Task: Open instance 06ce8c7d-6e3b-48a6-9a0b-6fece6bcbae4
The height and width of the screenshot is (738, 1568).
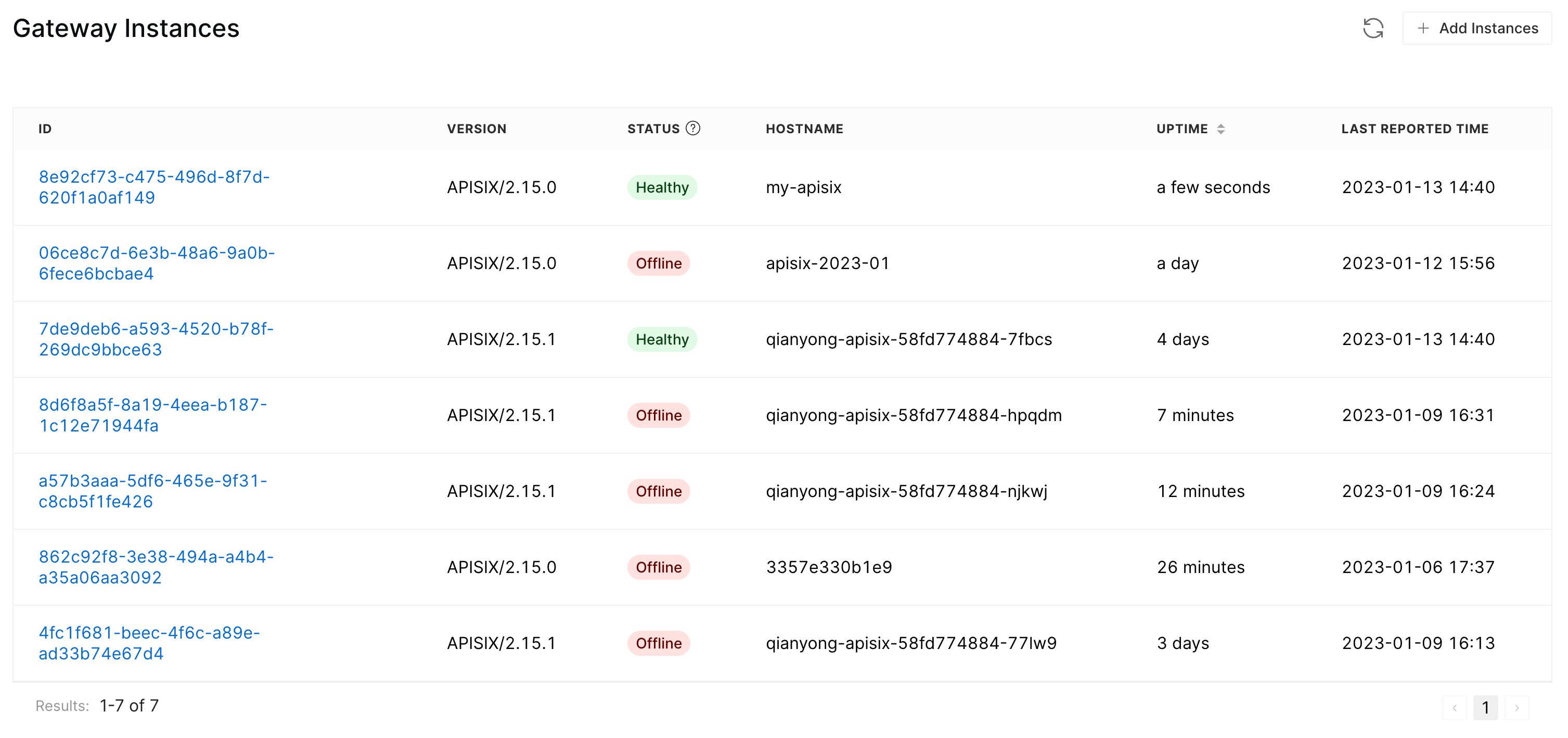Action: tap(157, 263)
